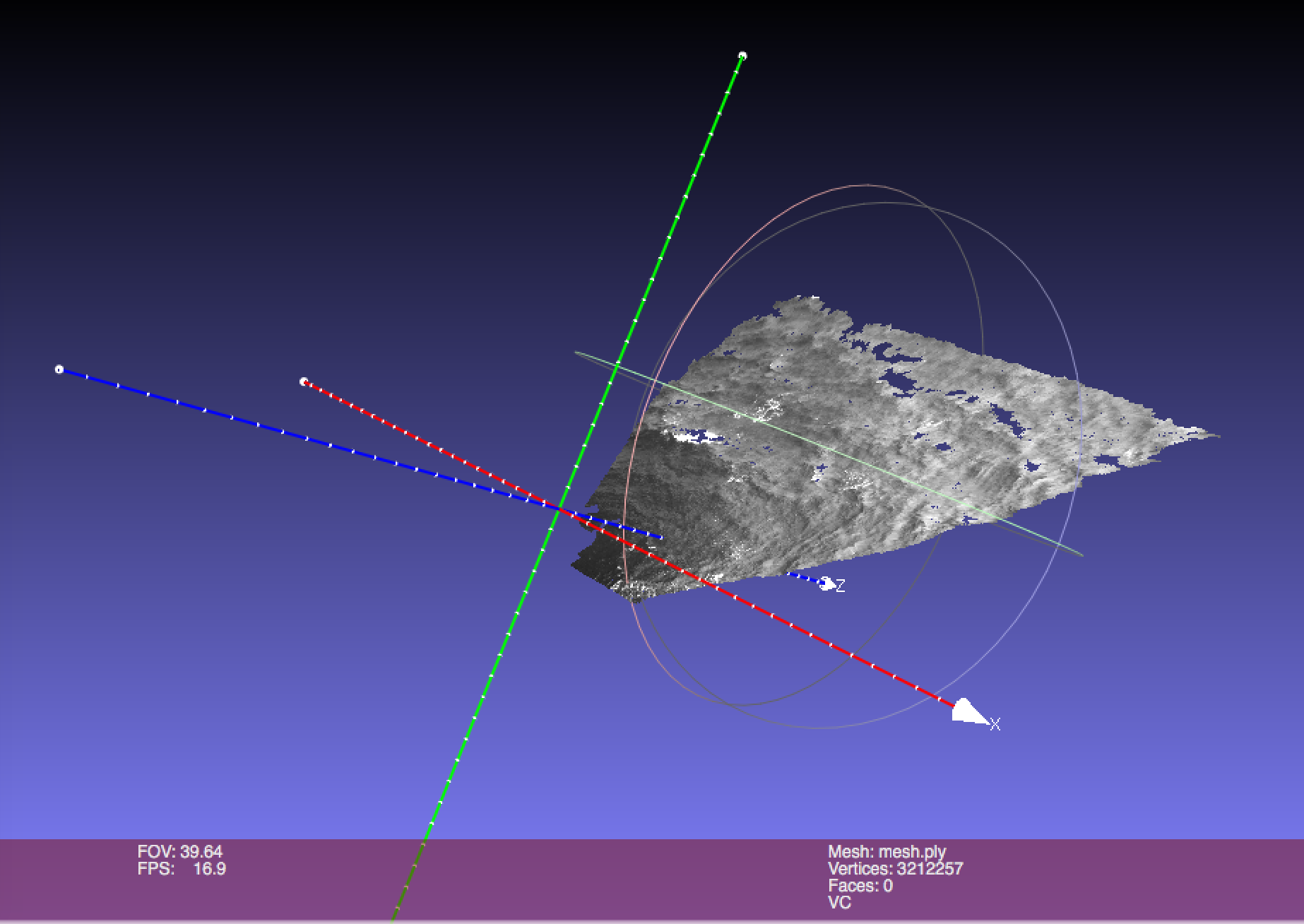Image resolution: width=1304 pixels, height=924 pixels.
Task: Click the X axis label letter
Action: (x=995, y=725)
